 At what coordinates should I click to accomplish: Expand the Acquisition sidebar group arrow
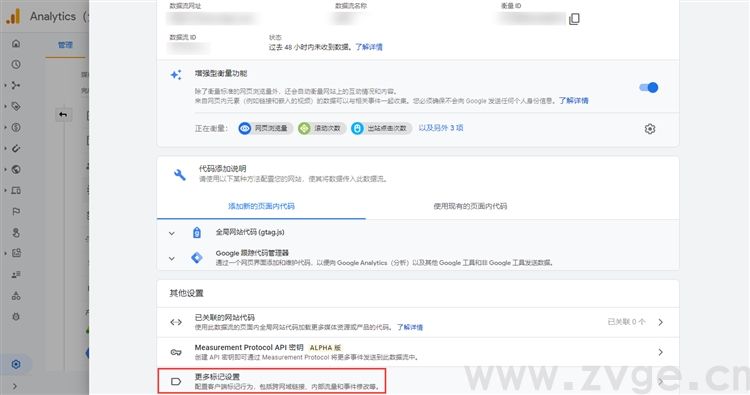(x=5, y=85)
